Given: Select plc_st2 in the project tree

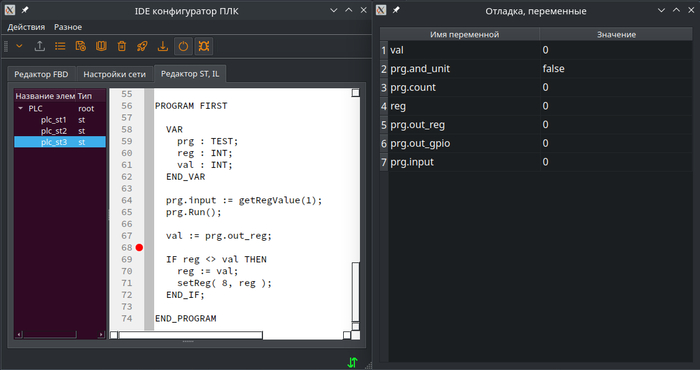Looking at the screenshot, I should [x=54, y=131].
